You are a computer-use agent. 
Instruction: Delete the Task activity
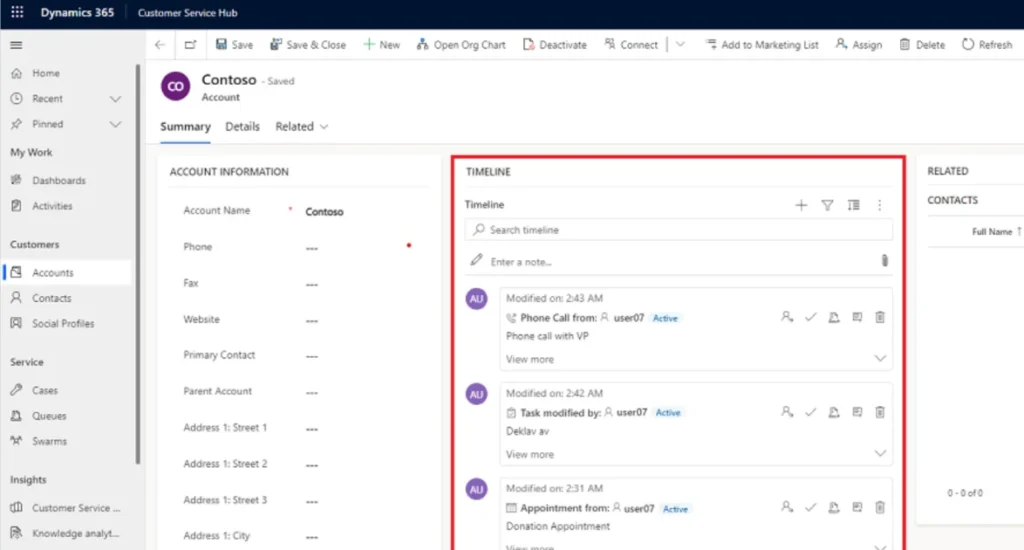point(880,412)
